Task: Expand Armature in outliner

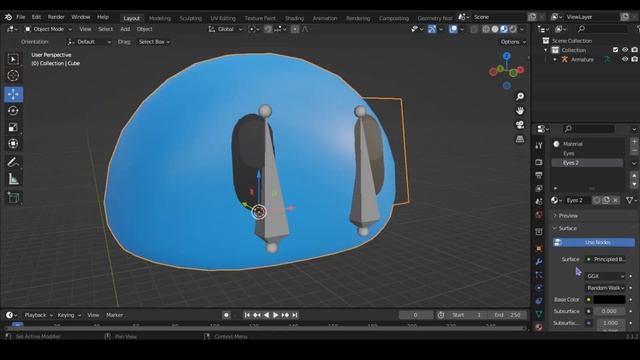Action: (x=555, y=60)
